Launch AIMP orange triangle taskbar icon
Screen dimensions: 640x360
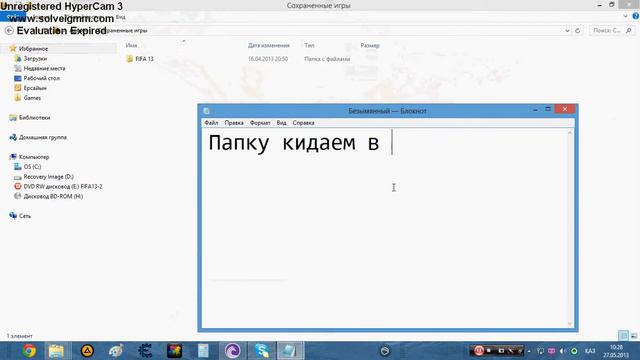pyautogui.click(x=87, y=351)
